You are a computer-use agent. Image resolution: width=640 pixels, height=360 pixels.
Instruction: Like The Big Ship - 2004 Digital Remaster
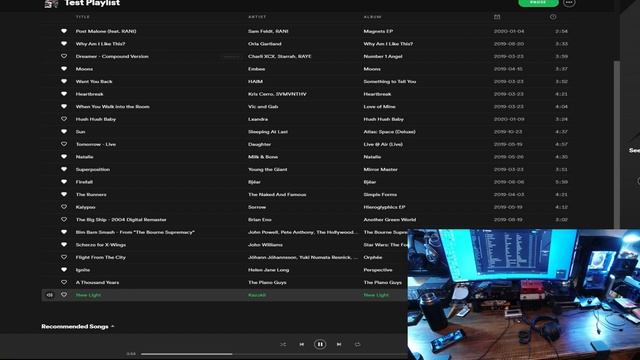(x=64, y=220)
